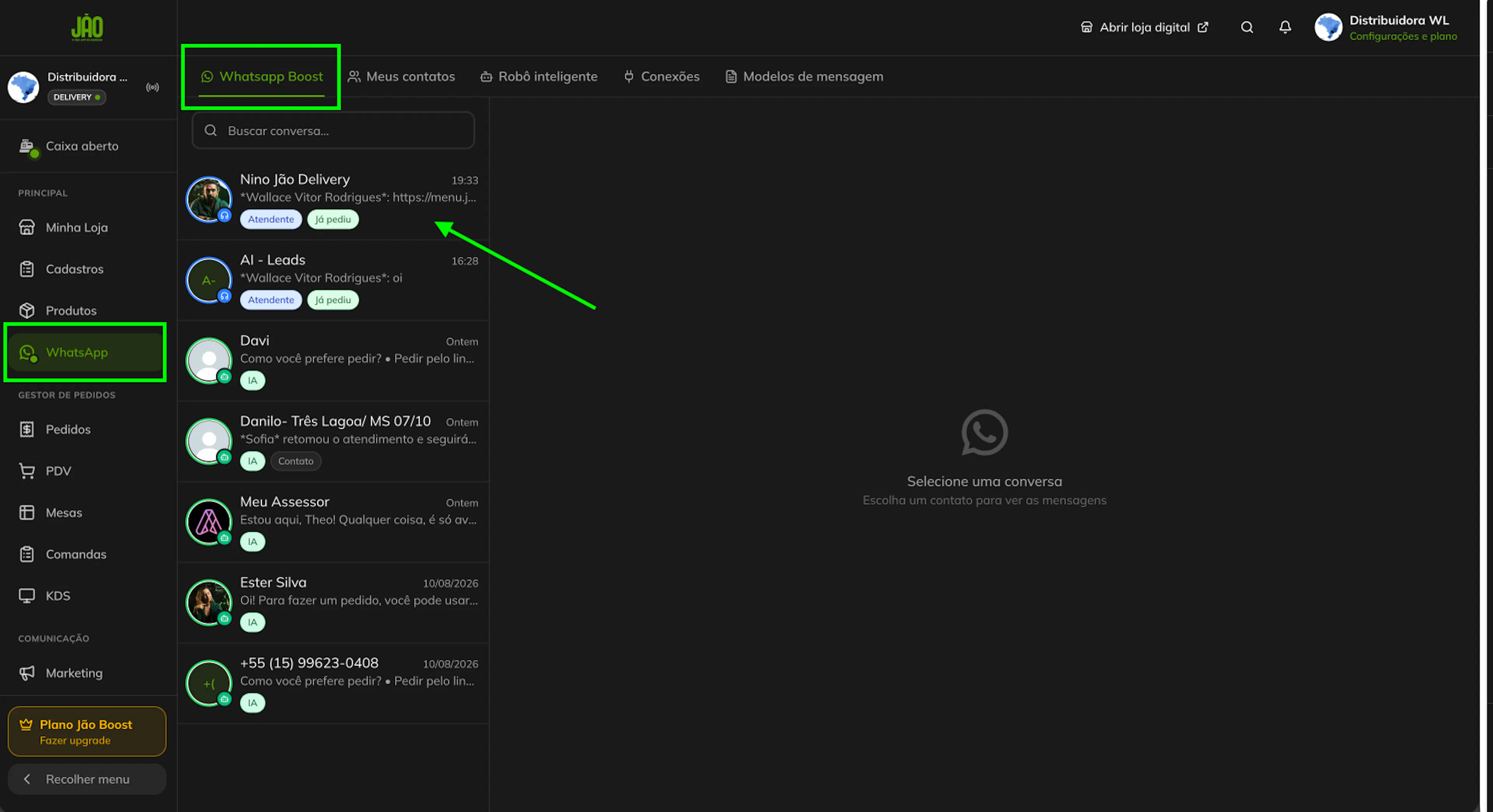Click the Pedidos receipt icon
Screen dimensions: 1493x812
click(27, 430)
